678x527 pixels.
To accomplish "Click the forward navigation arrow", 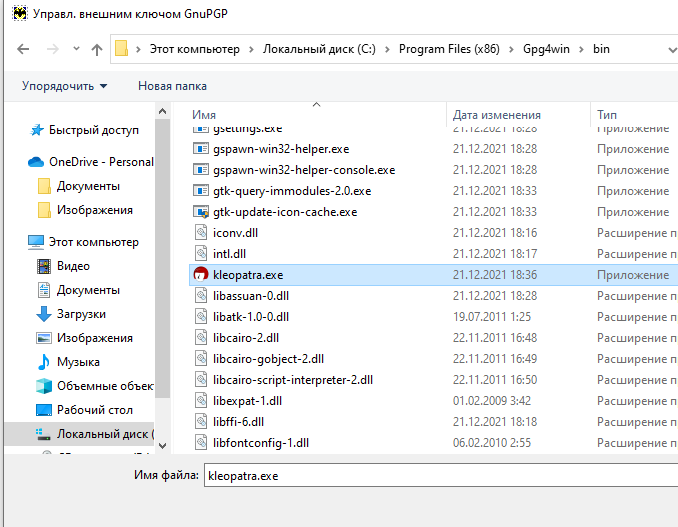I will click(x=53, y=49).
